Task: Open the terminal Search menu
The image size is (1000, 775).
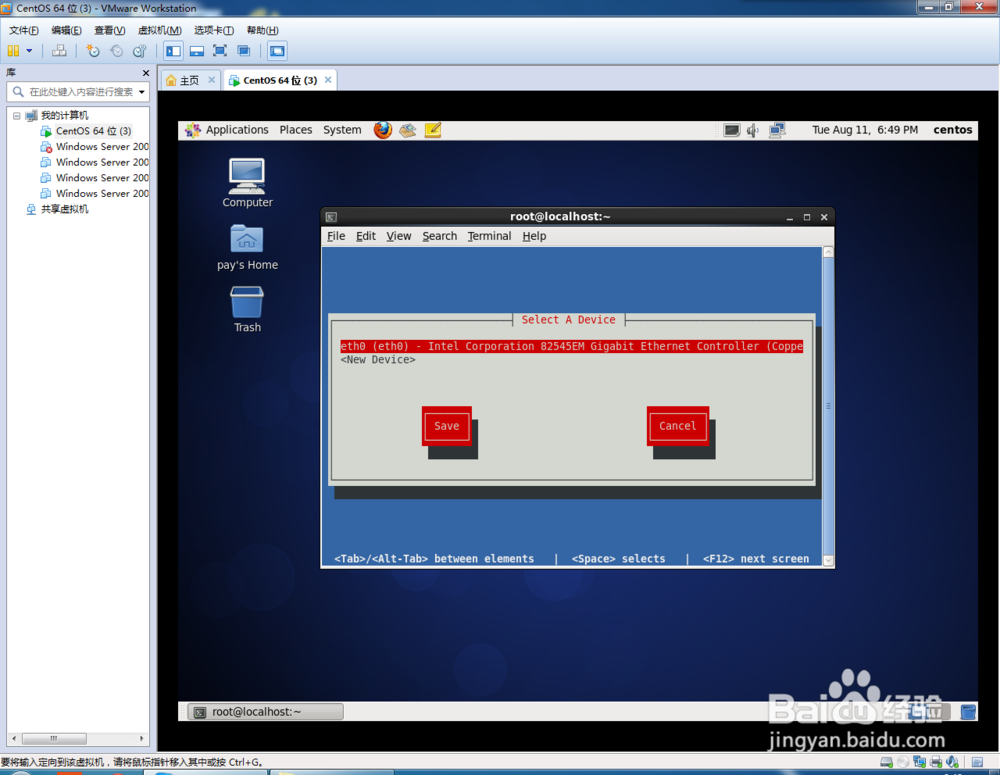Action: pos(439,236)
